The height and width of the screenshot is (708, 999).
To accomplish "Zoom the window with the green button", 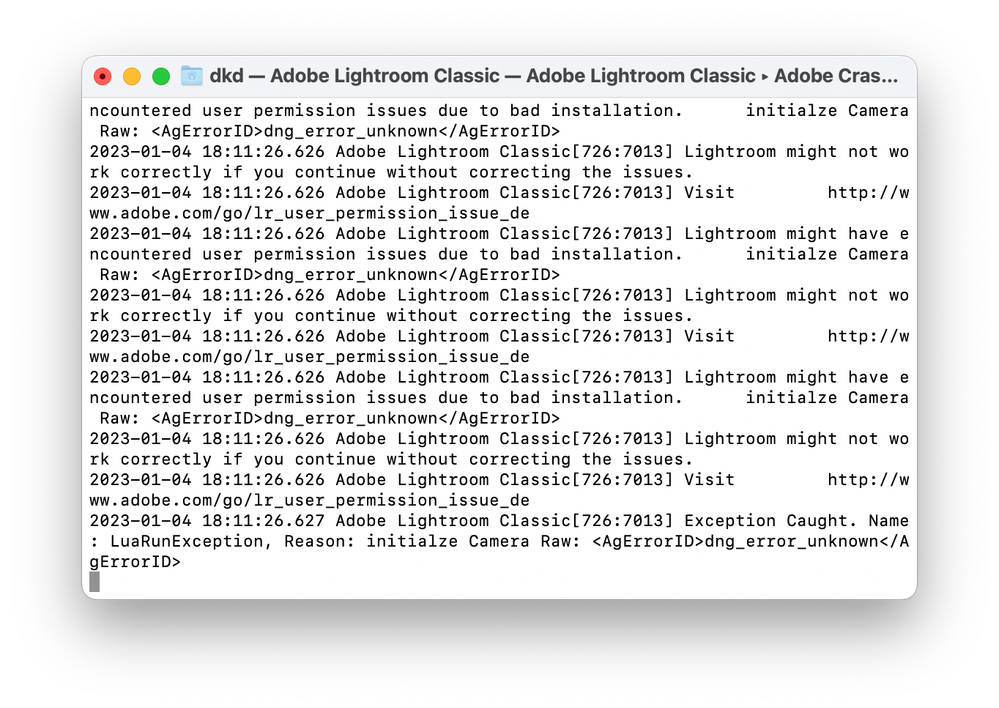I will point(161,76).
